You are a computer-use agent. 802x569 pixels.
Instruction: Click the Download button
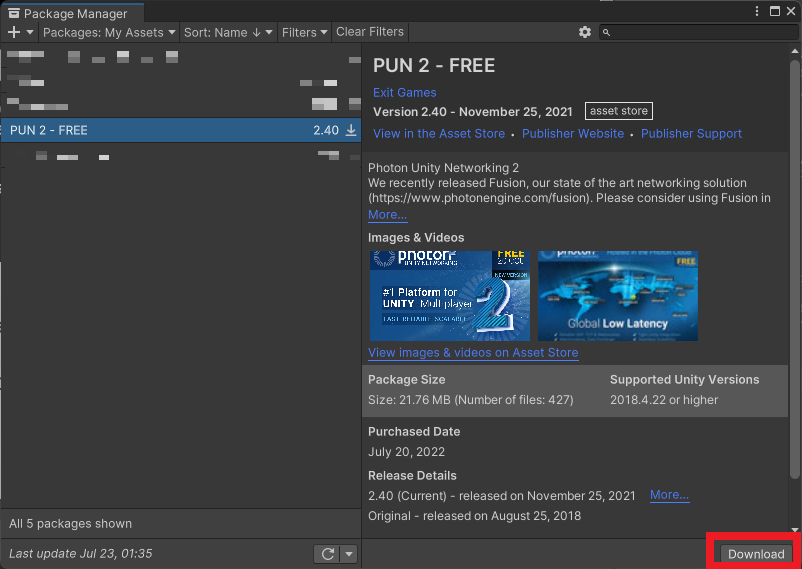point(756,554)
